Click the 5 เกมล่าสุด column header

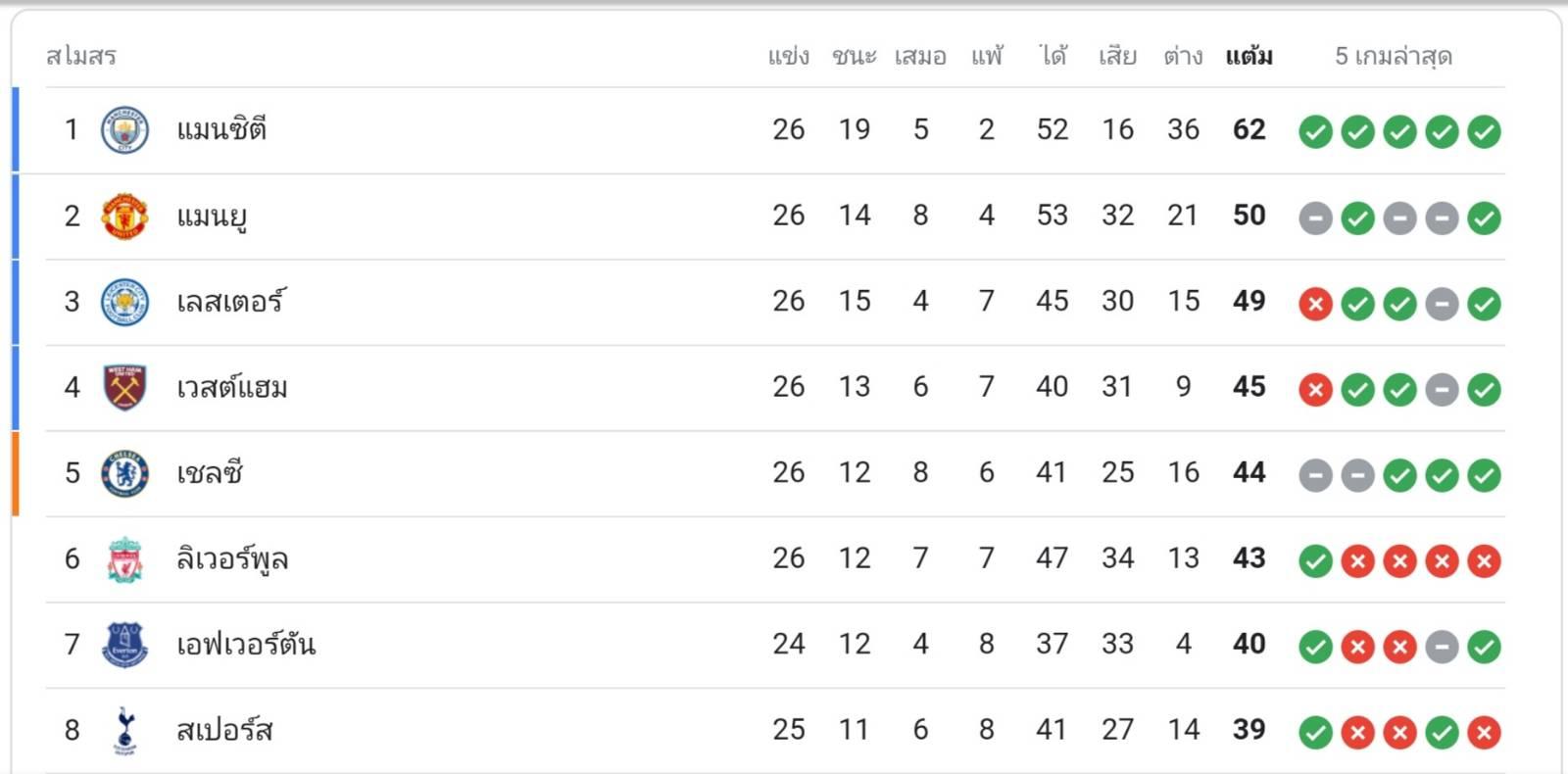(x=1394, y=56)
